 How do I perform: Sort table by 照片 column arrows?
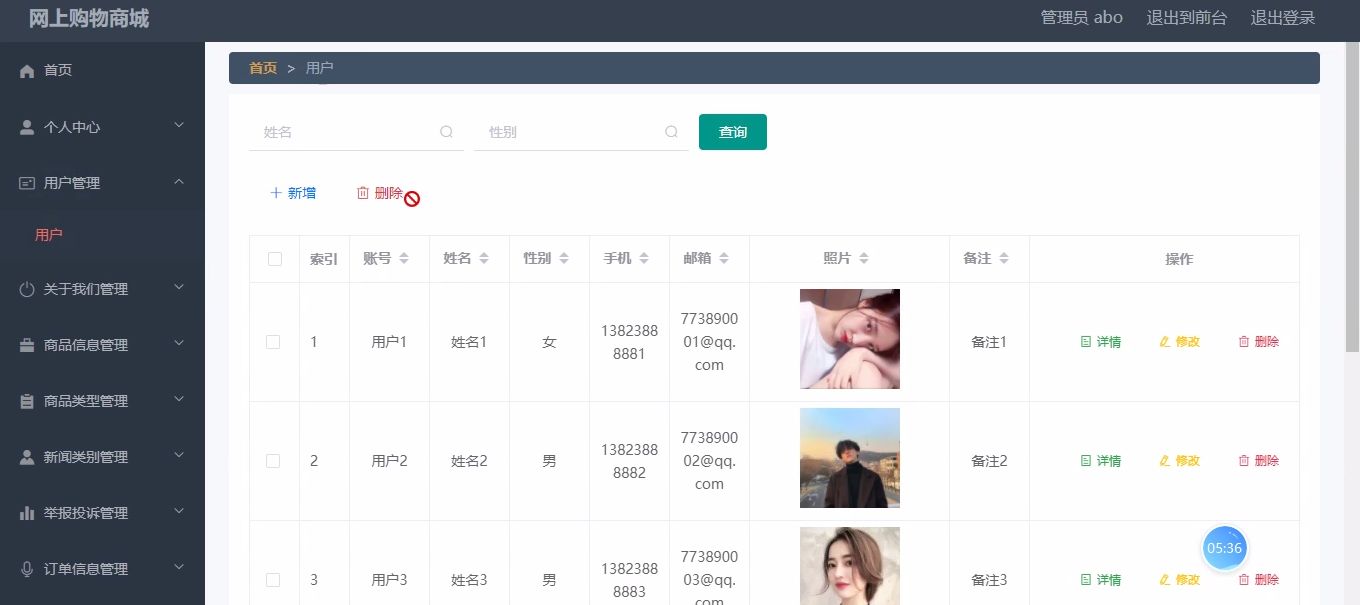pos(864,259)
